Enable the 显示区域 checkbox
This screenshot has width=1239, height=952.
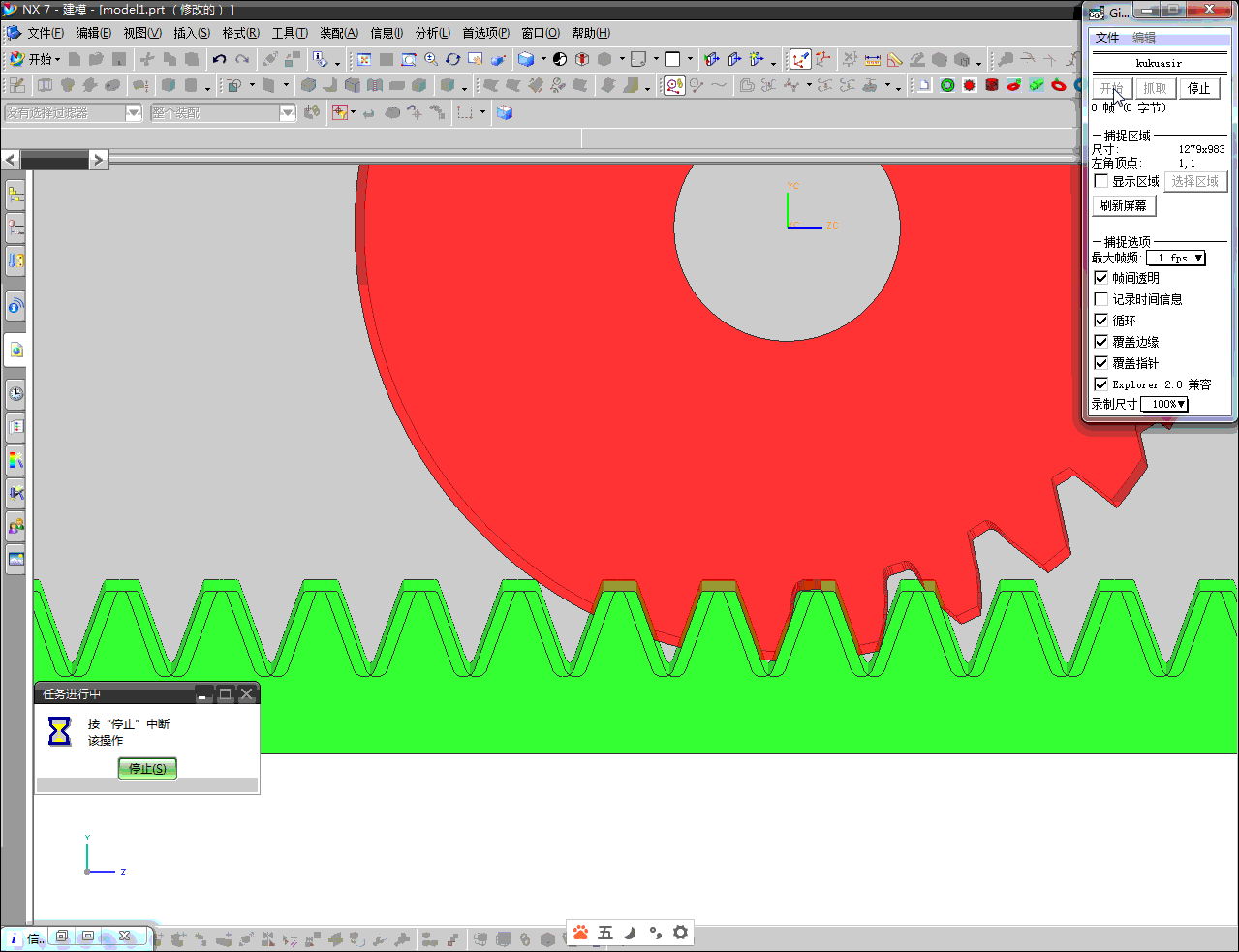pyautogui.click(x=1100, y=181)
